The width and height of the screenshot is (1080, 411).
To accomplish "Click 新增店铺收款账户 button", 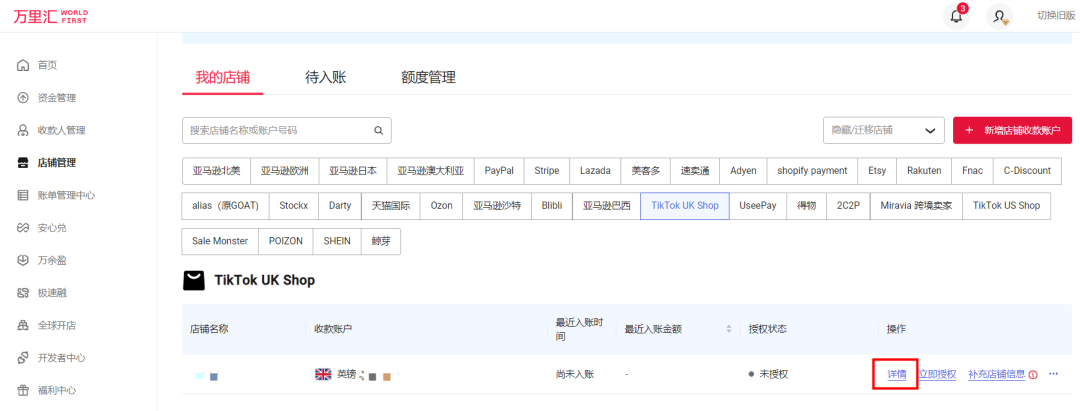I will point(1012,130).
